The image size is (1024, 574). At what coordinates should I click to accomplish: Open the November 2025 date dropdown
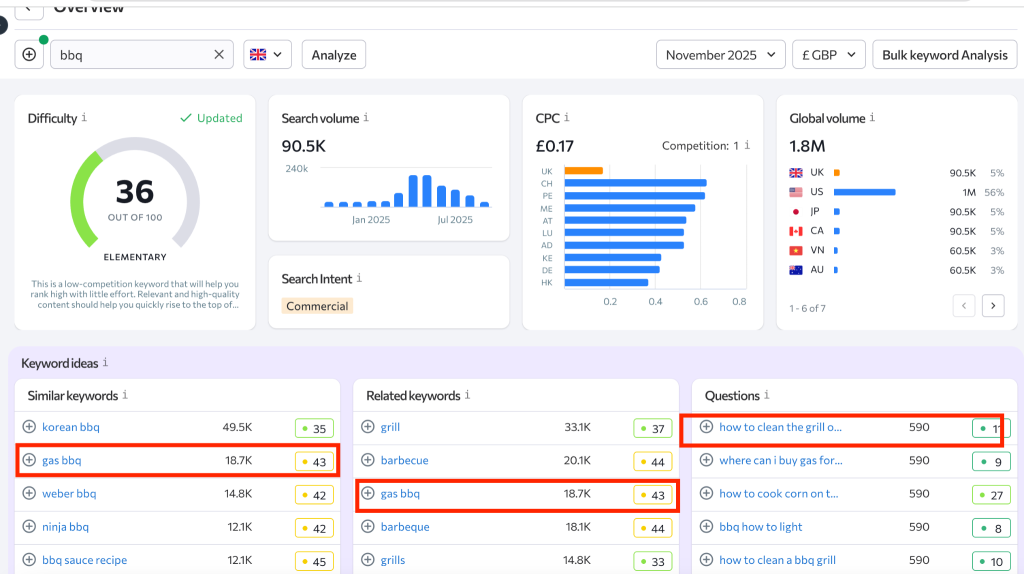(x=720, y=55)
